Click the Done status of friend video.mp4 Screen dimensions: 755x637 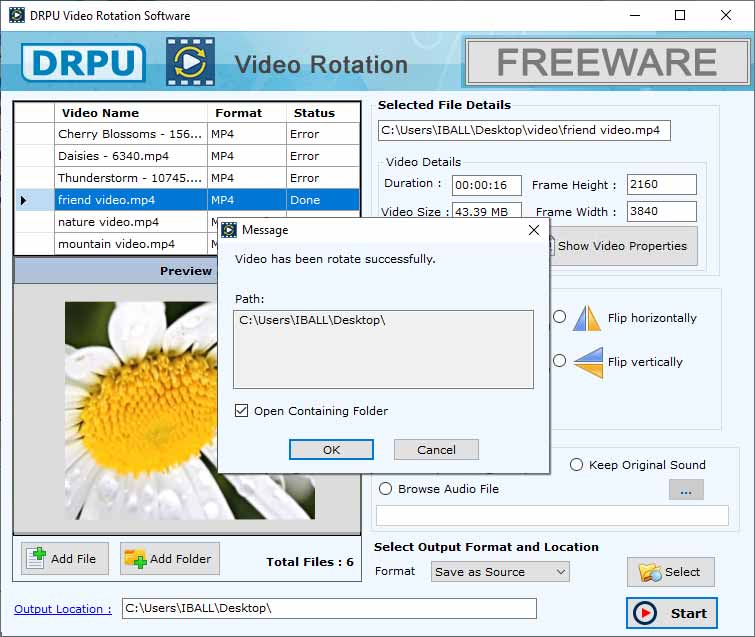click(x=323, y=200)
